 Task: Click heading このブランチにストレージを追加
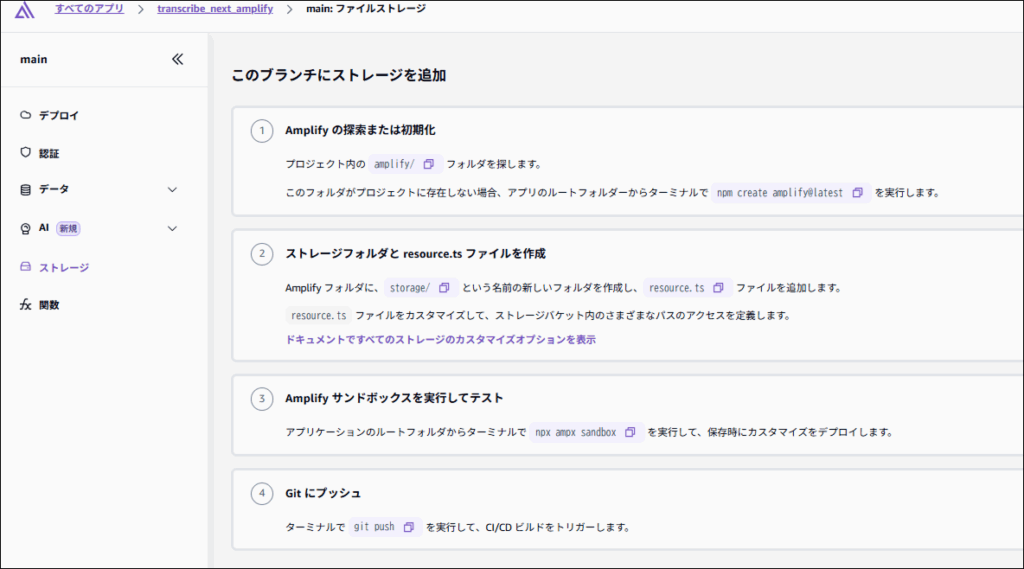click(x=339, y=75)
